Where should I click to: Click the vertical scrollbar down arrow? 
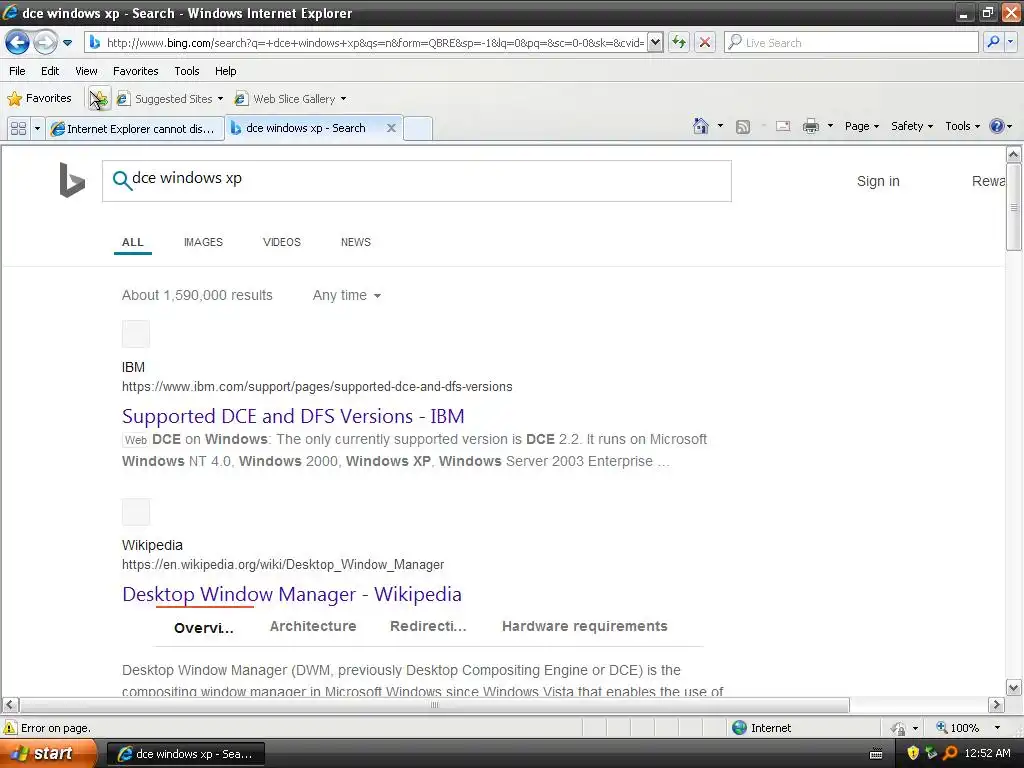coord(1013,687)
